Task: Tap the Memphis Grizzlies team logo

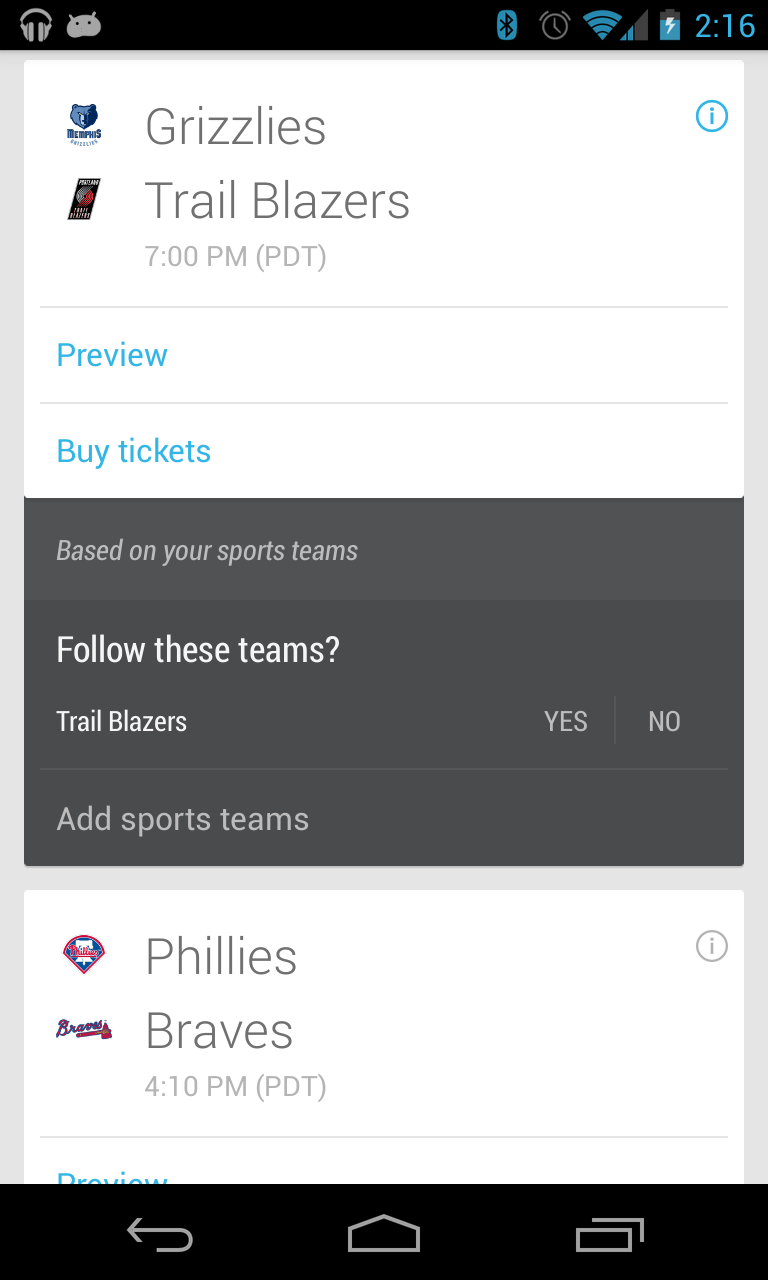Action: 84,126
